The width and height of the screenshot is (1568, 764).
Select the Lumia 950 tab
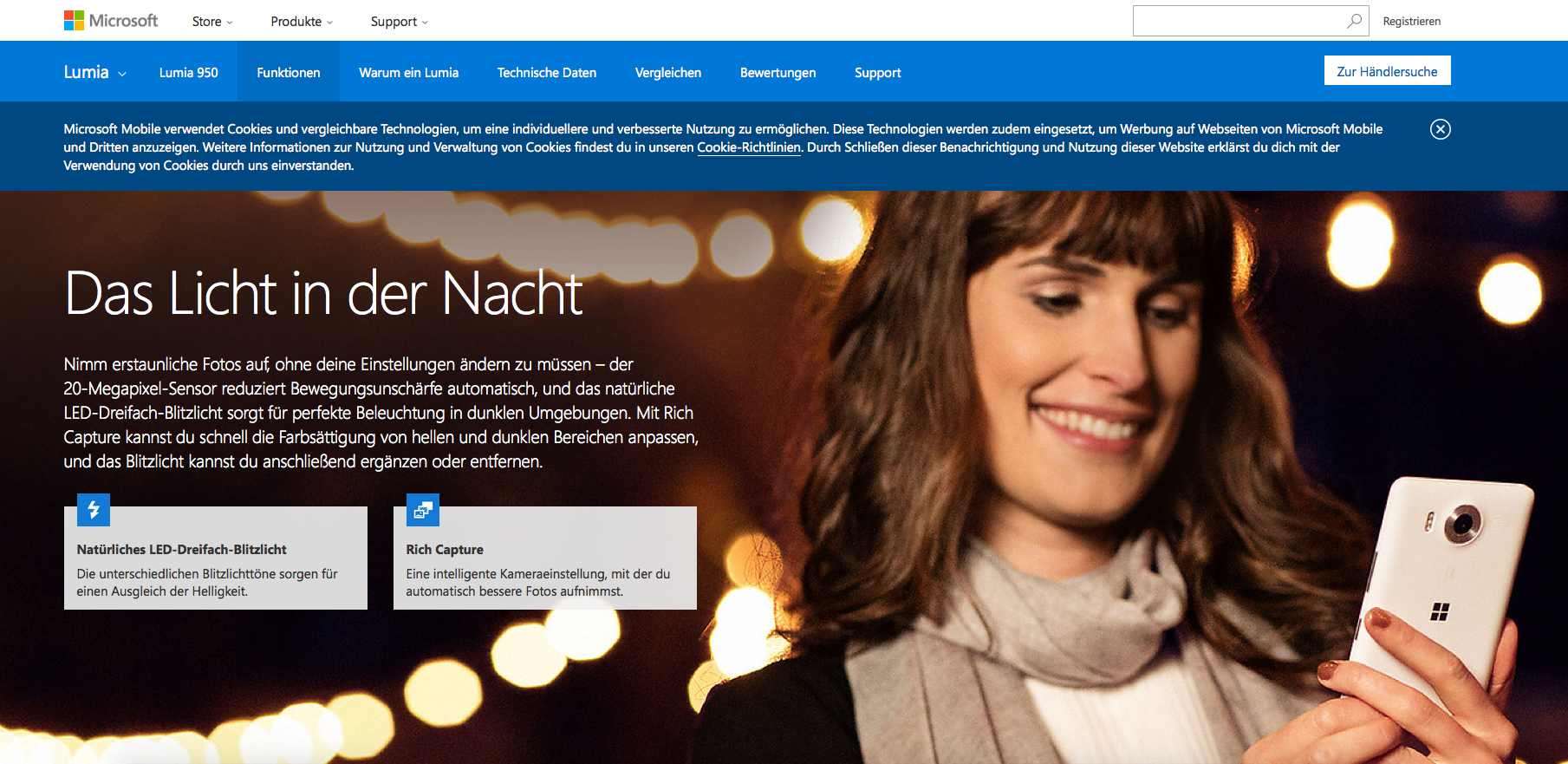(188, 73)
